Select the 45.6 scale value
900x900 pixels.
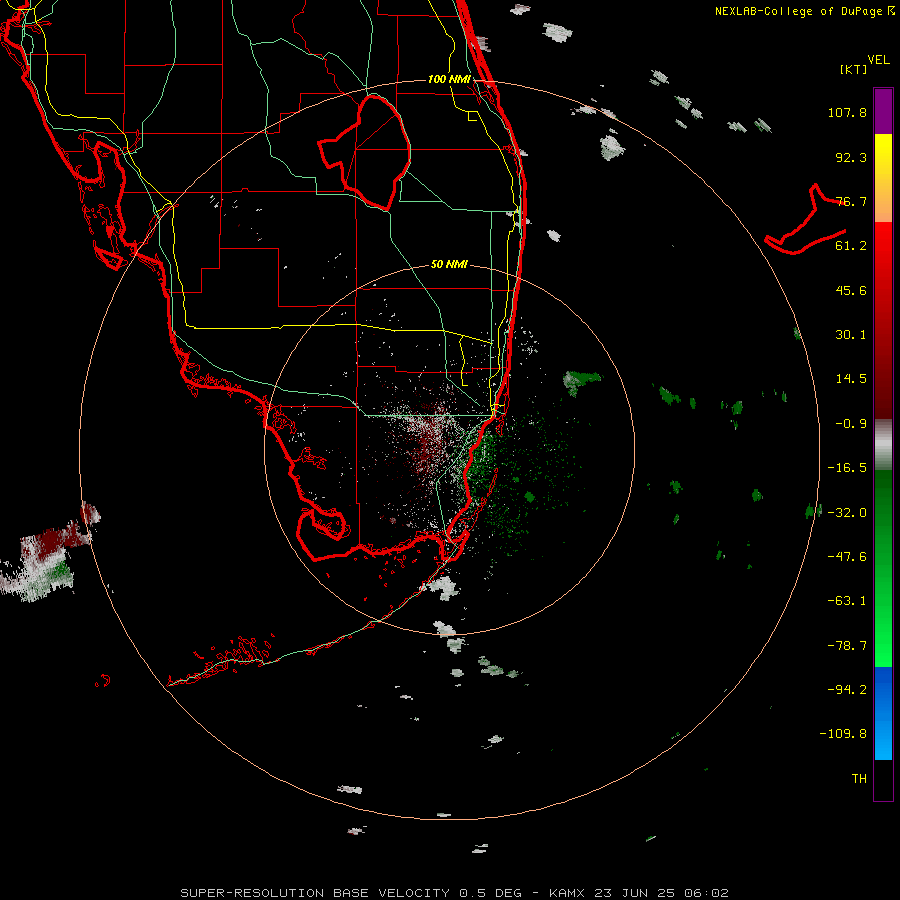pos(851,290)
